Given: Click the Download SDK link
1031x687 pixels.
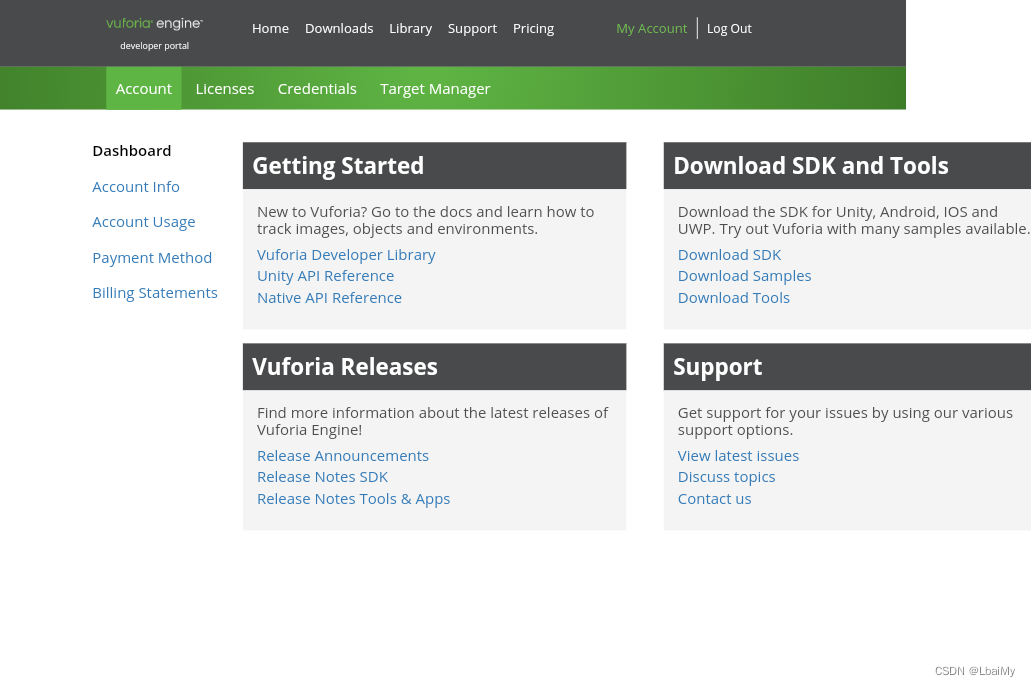Looking at the screenshot, I should [729, 255].
